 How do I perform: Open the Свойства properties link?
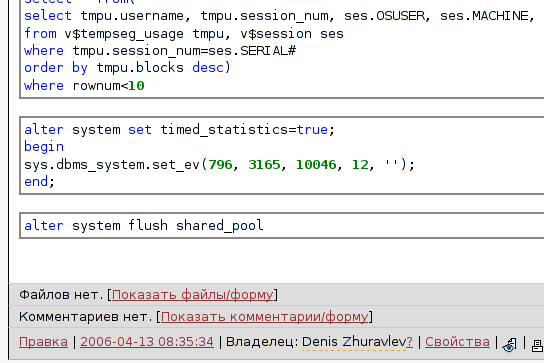[x=457, y=342]
